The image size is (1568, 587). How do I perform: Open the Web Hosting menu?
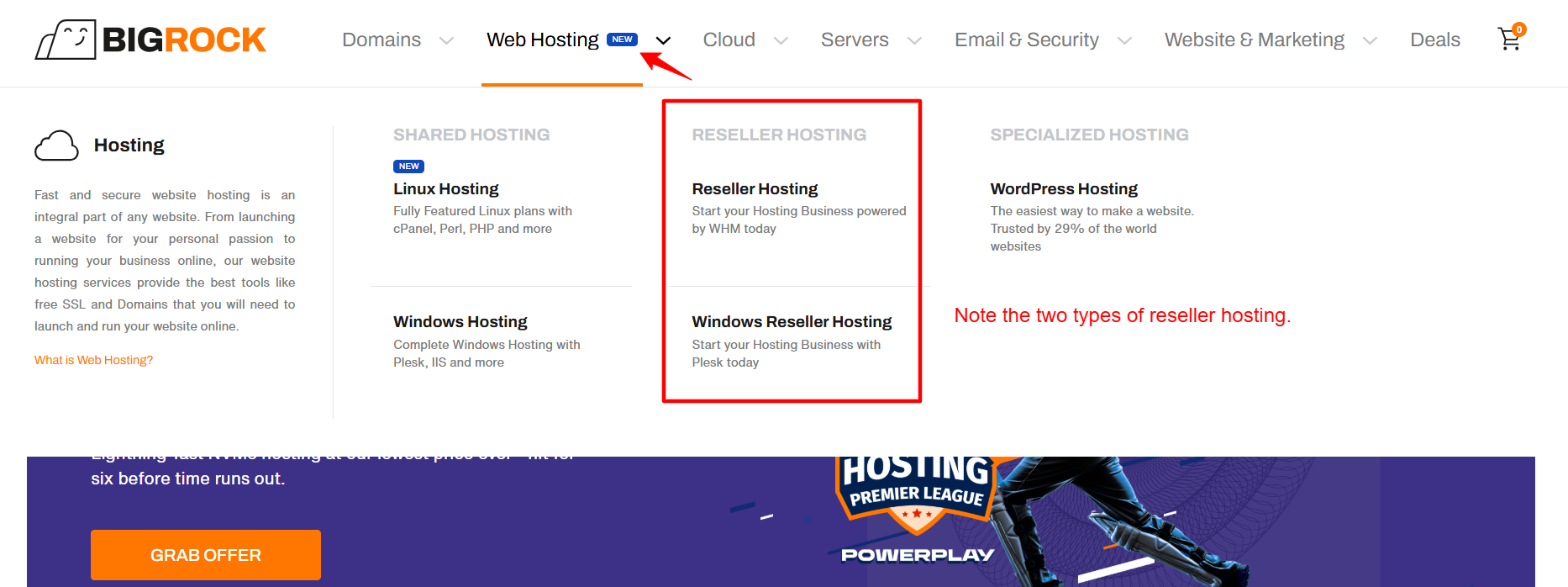[543, 40]
